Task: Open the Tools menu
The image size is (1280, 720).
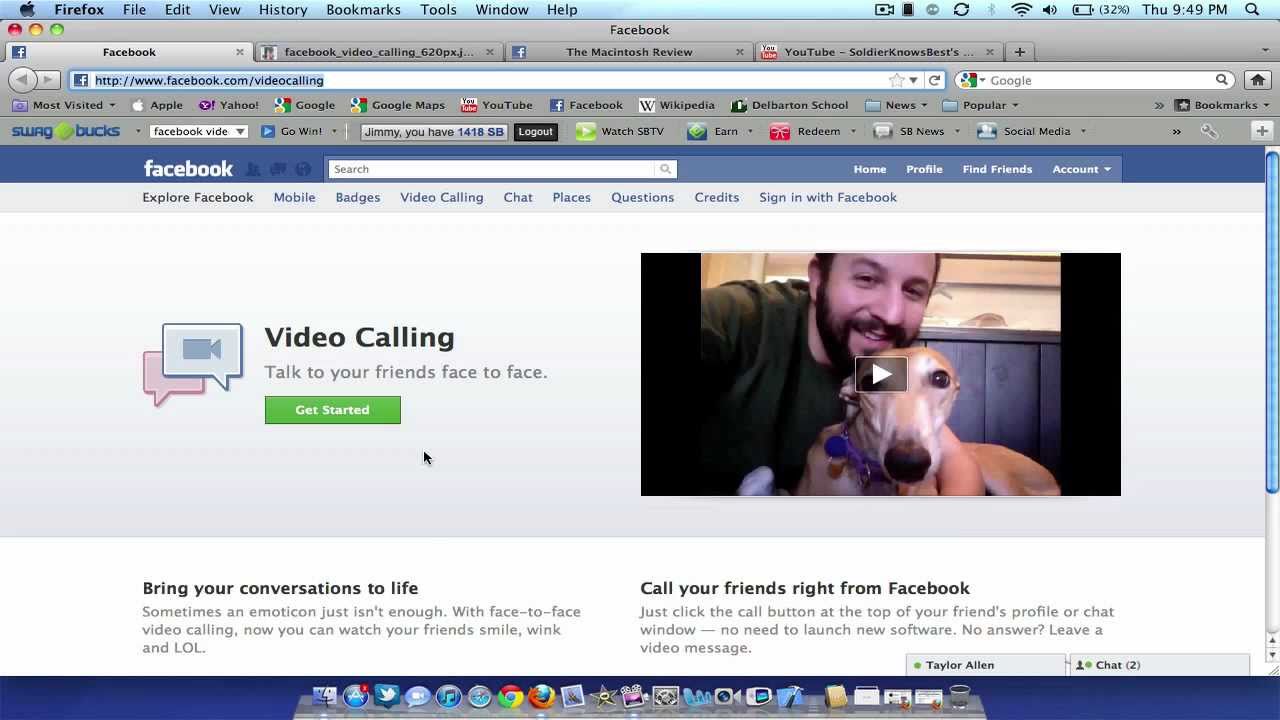Action: click(438, 9)
